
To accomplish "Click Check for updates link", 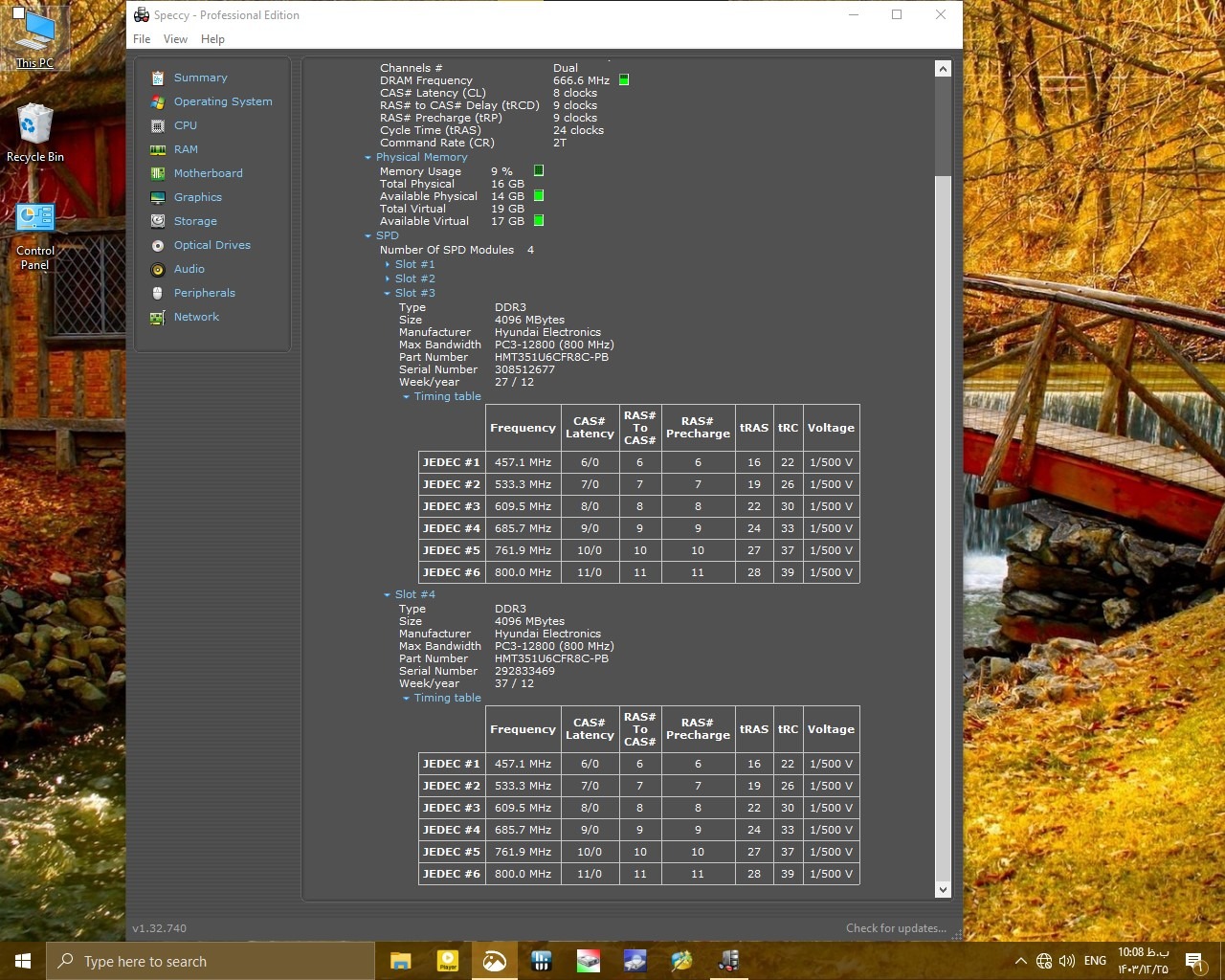I will (x=896, y=928).
